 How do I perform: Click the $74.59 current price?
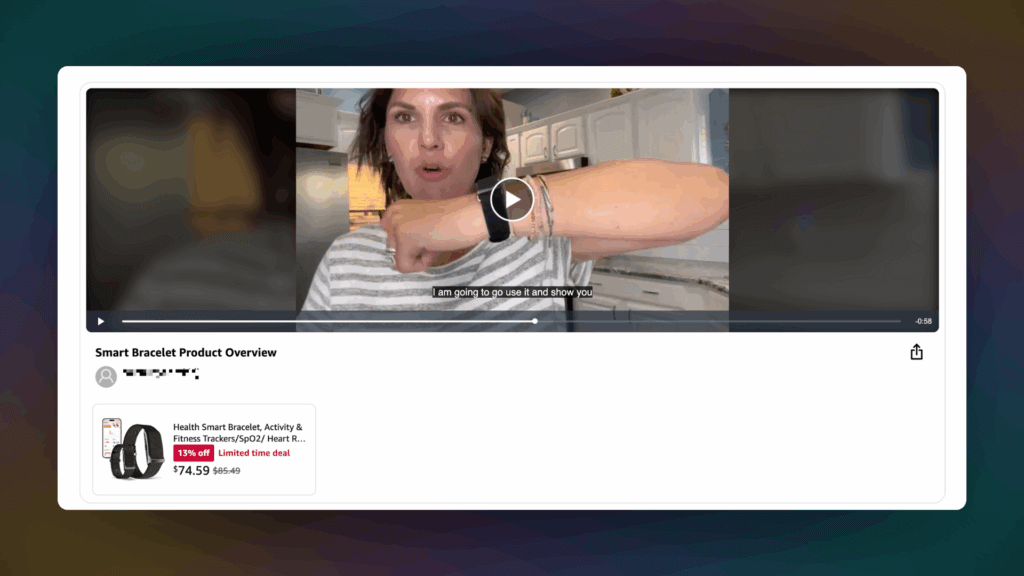[191, 470]
